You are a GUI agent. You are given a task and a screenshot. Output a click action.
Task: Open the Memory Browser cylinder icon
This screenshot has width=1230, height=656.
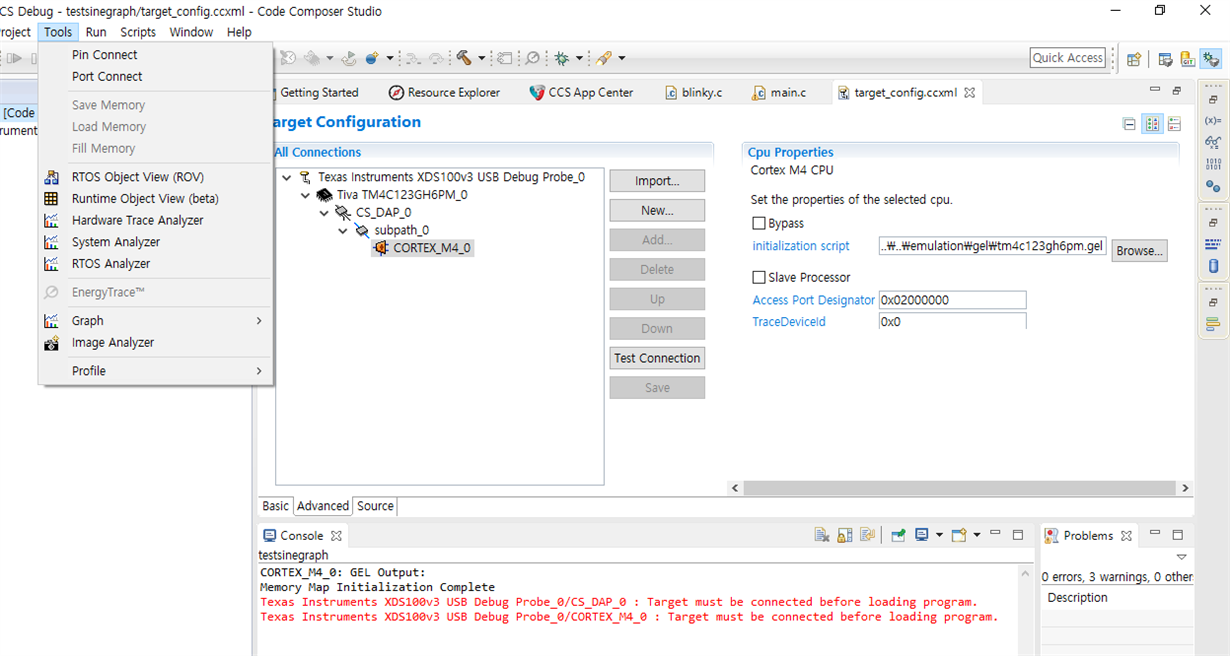pos(1213,266)
